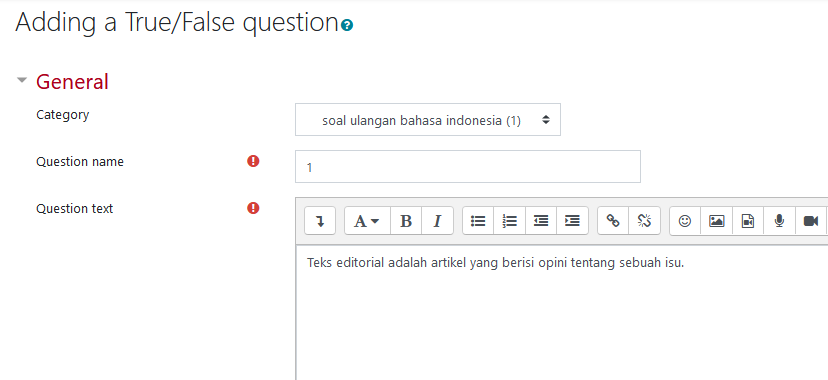828x380 pixels.
Task: Insert an image into question text
Action: (x=717, y=221)
